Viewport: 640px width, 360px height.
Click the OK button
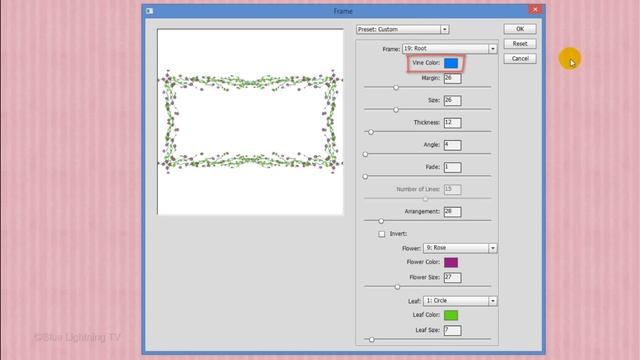click(520, 29)
